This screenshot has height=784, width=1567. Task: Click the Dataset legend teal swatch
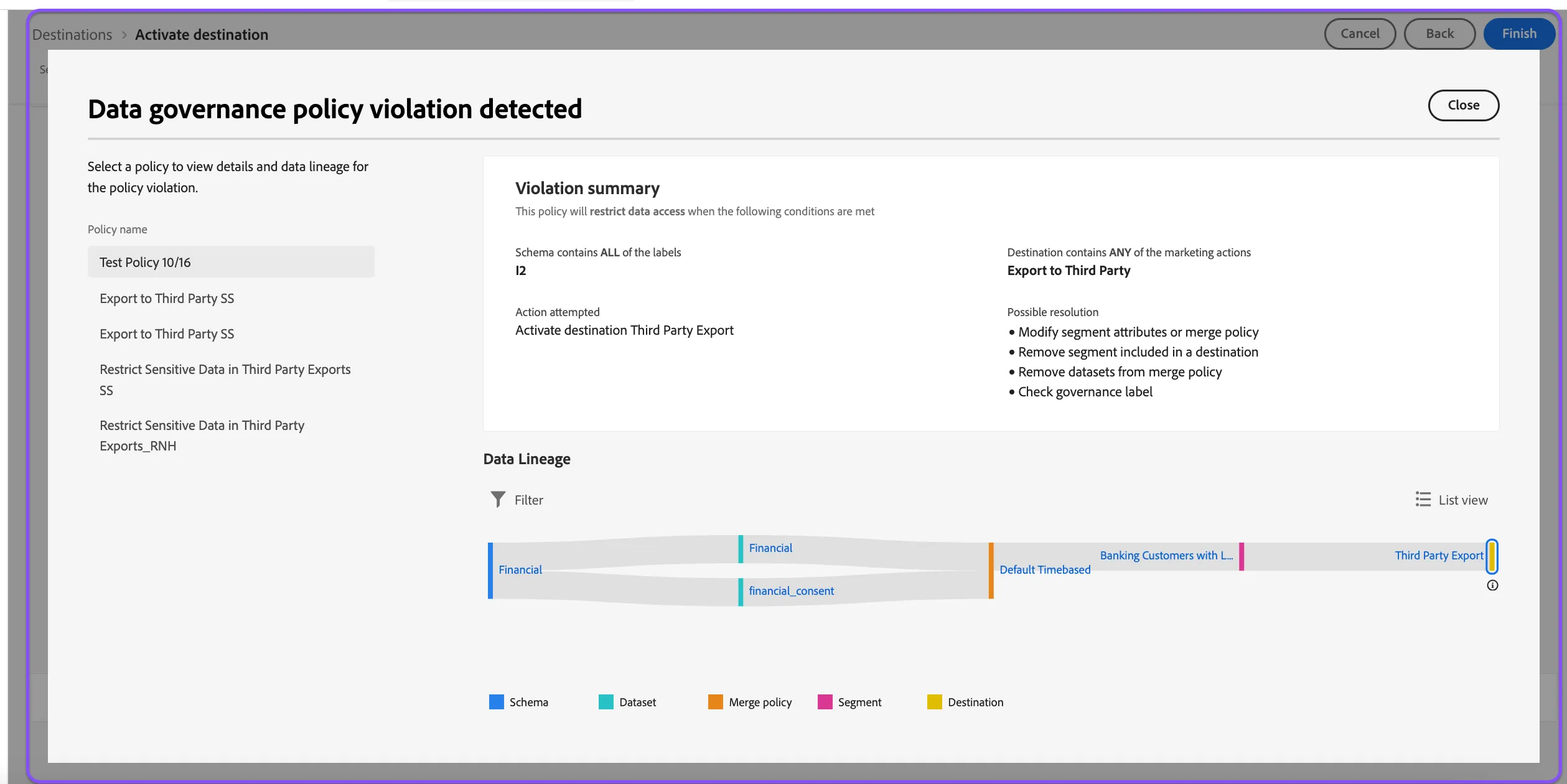[606, 702]
